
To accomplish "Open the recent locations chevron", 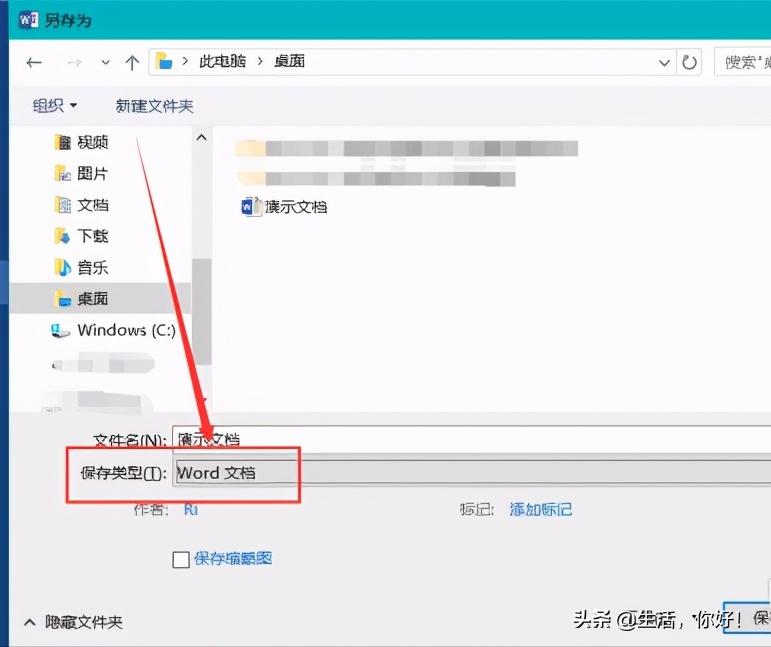I will coord(105,62).
